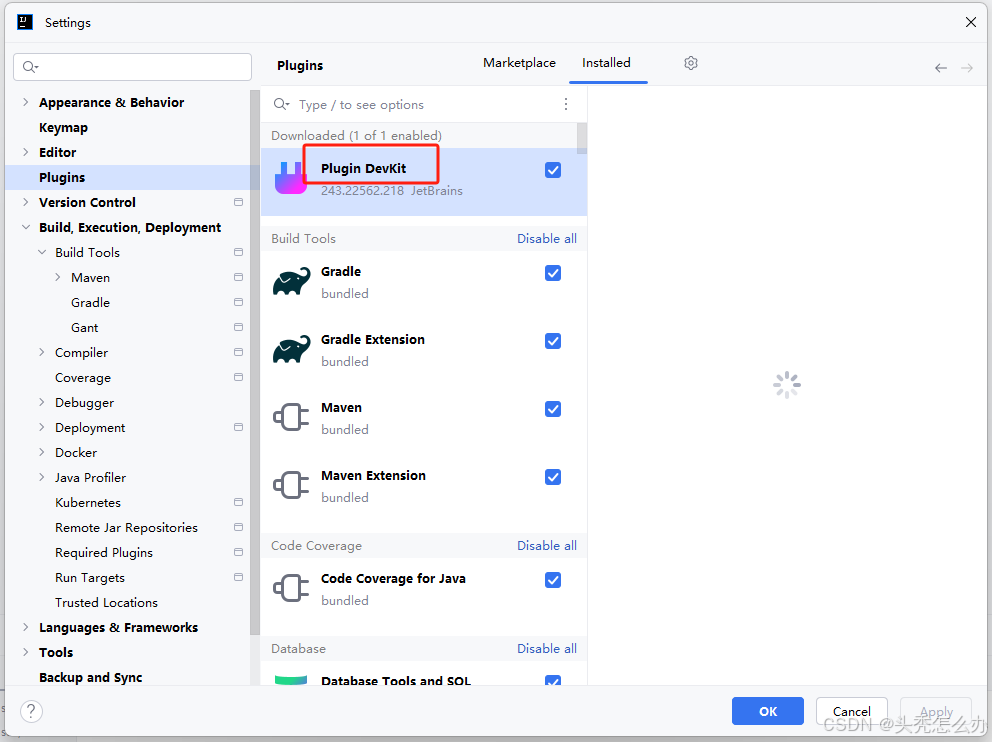Click the plugin list scrollbar thumb

click(x=582, y=138)
